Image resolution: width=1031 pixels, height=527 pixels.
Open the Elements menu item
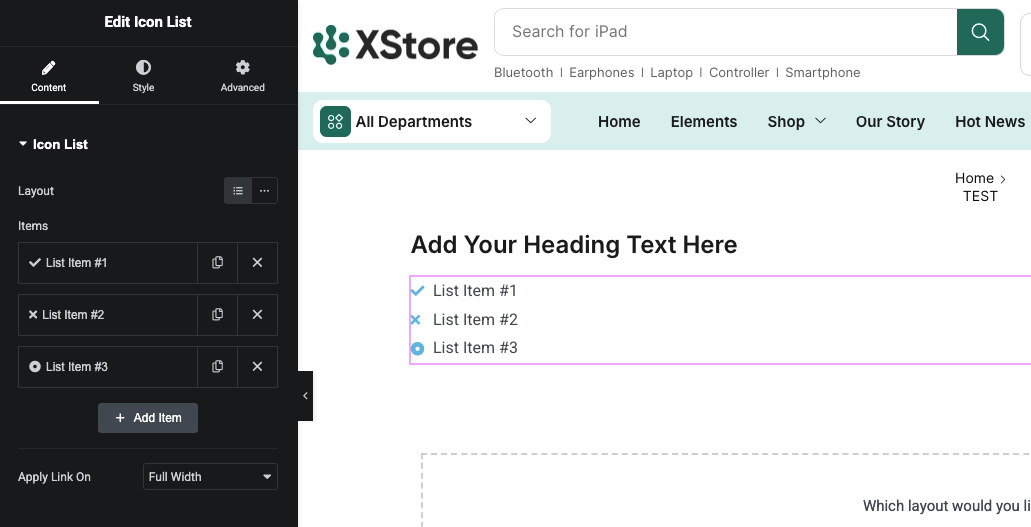704,122
